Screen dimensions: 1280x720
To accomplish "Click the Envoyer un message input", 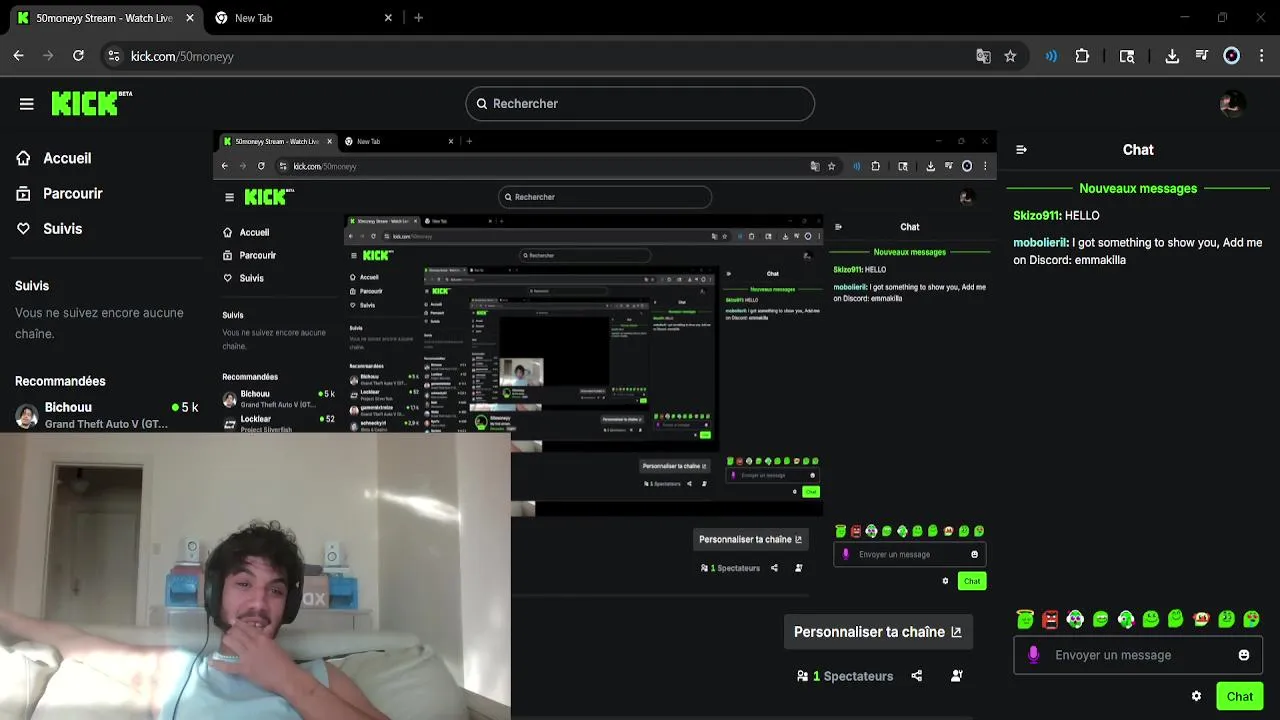I will tap(1138, 655).
